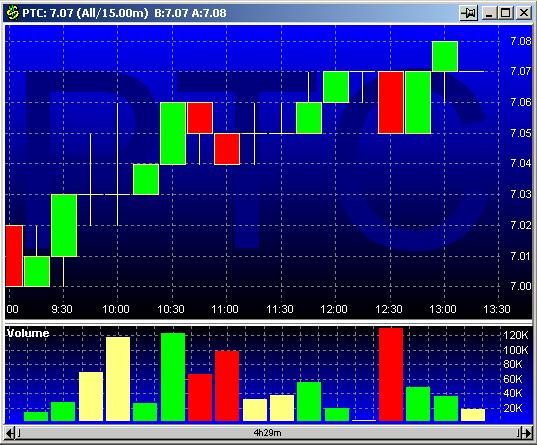The image size is (537, 445).
Task: Close the PTC chart window
Action: click(x=523, y=13)
